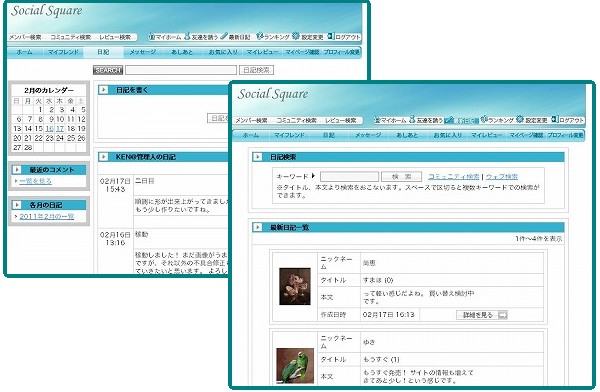Select あしあと tab in back window
Screen dimensions: 600x392
(182, 52)
